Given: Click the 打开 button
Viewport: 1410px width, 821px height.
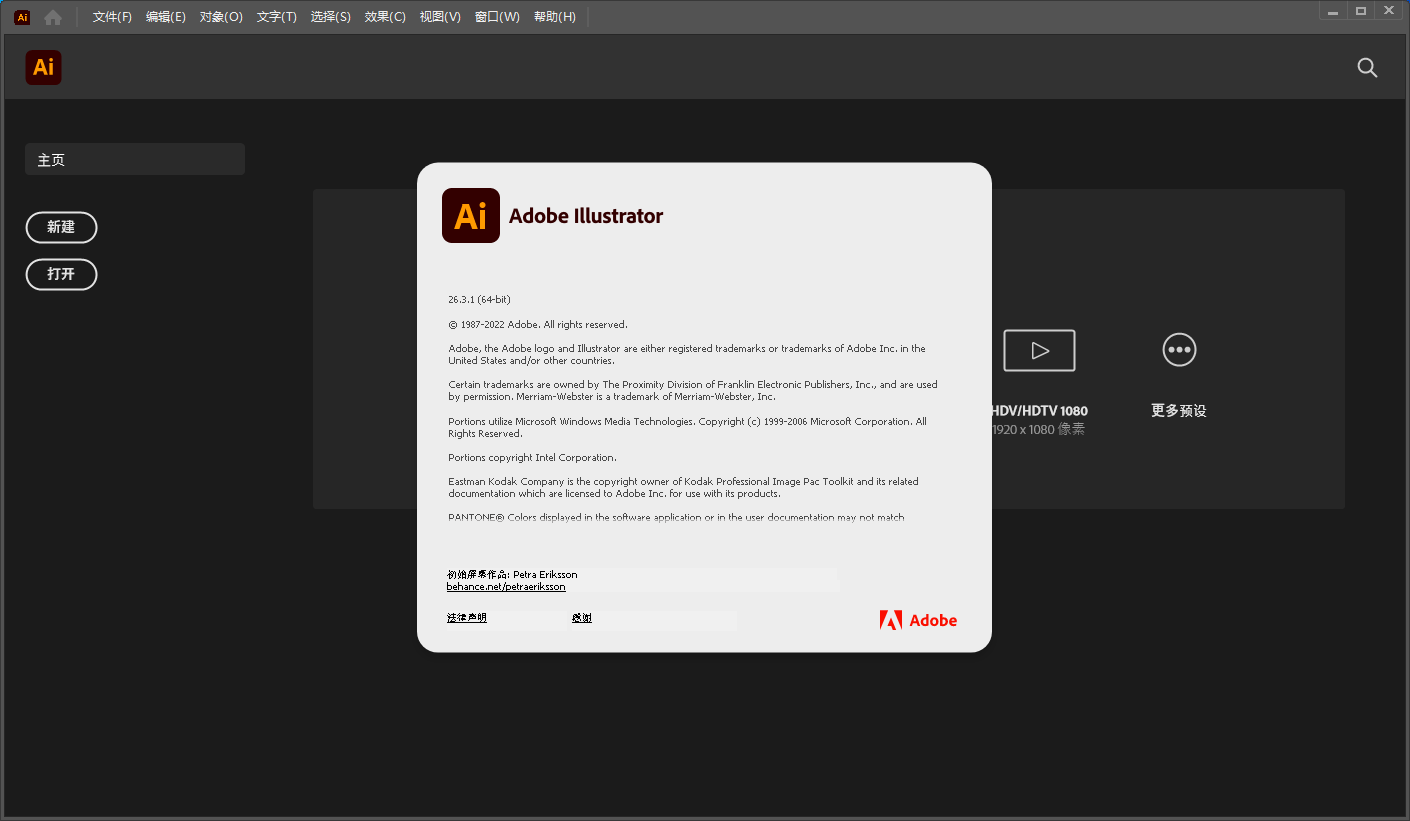Looking at the screenshot, I should tap(61, 274).
